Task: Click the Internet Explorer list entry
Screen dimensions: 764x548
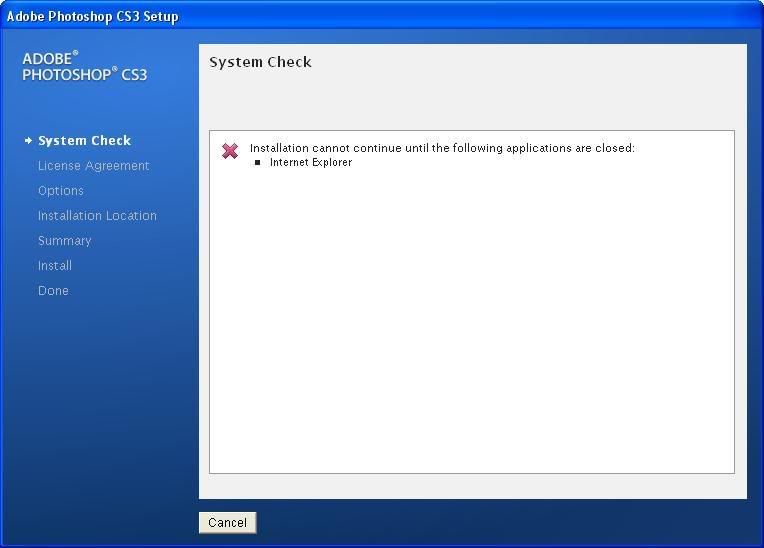Action: tap(311, 162)
